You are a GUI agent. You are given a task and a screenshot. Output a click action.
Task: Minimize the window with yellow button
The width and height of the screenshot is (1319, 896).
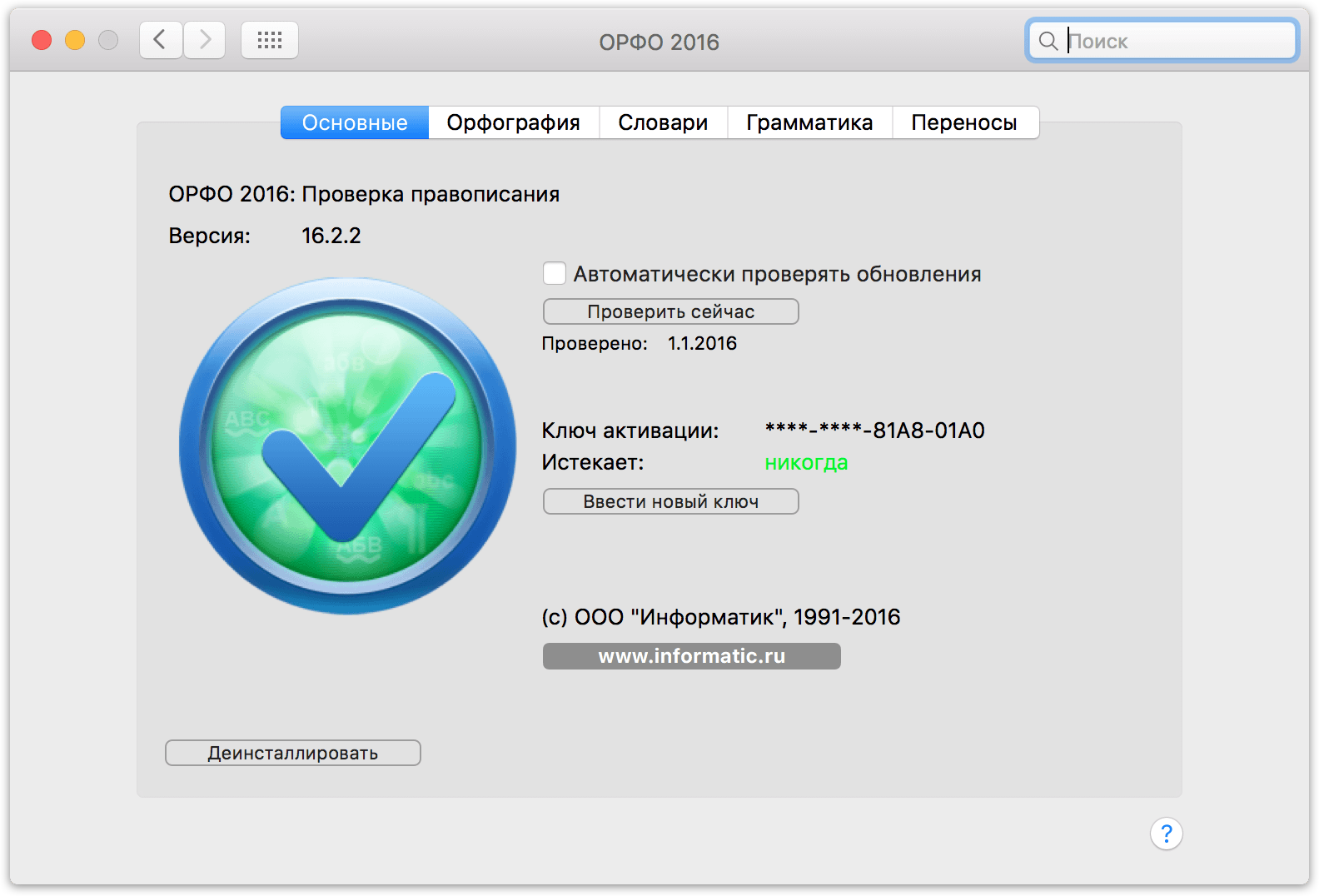click(x=75, y=40)
